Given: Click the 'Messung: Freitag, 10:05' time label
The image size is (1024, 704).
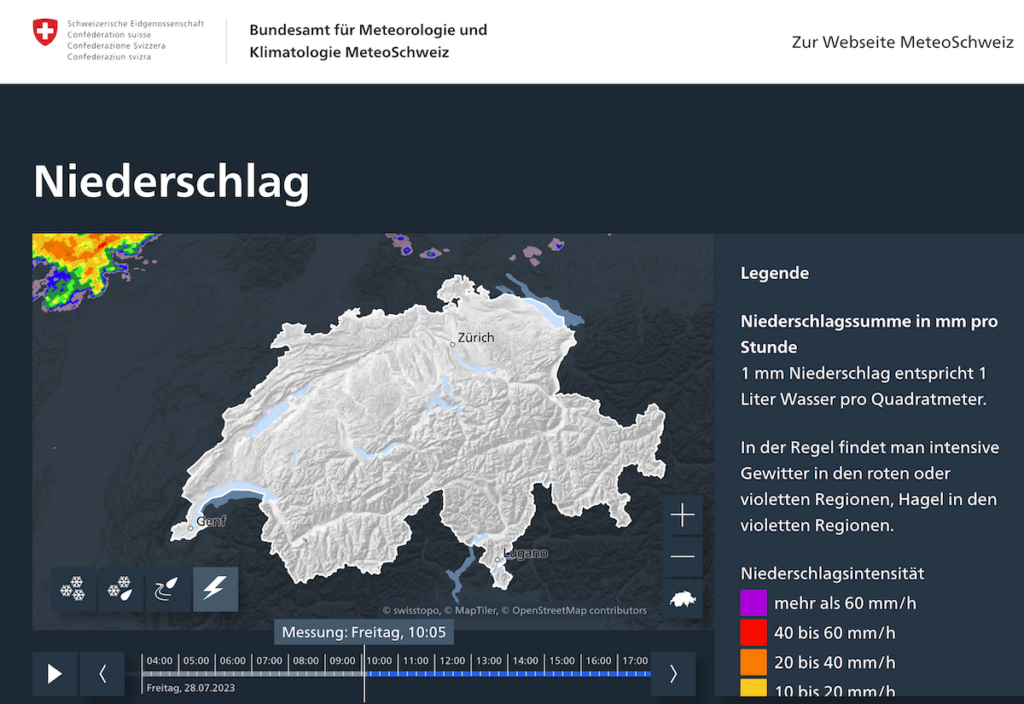Looking at the screenshot, I should click(x=364, y=632).
